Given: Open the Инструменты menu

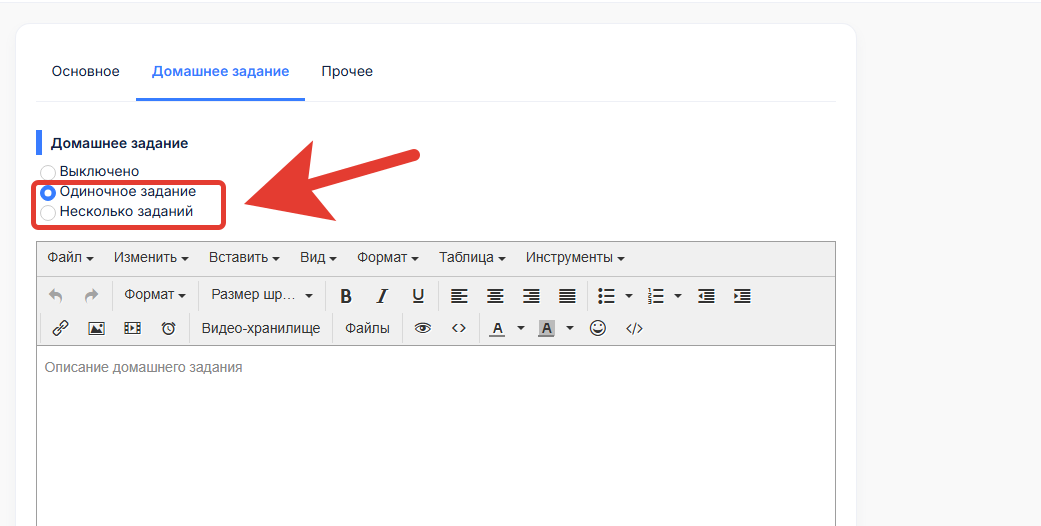Looking at the screenshot, I should pos(575,258).
